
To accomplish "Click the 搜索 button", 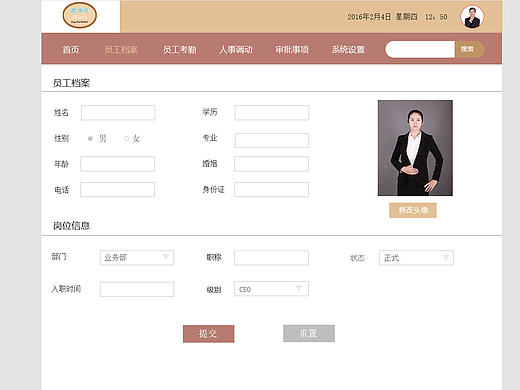I will click(x=469, y=49).
